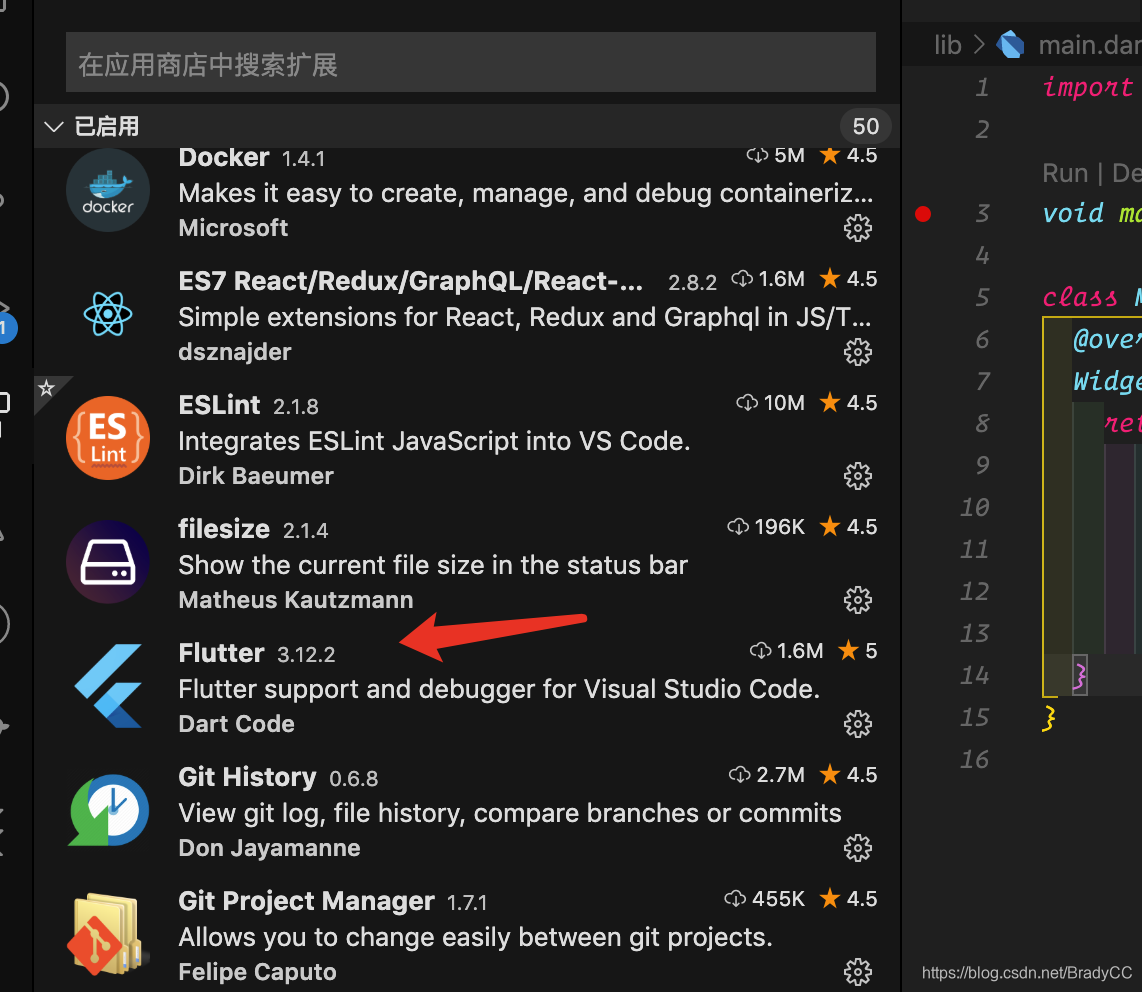Open ES7 React/Redux/GraphQL extension title
The image size is (1142, 992).
(x=411, y=281)
